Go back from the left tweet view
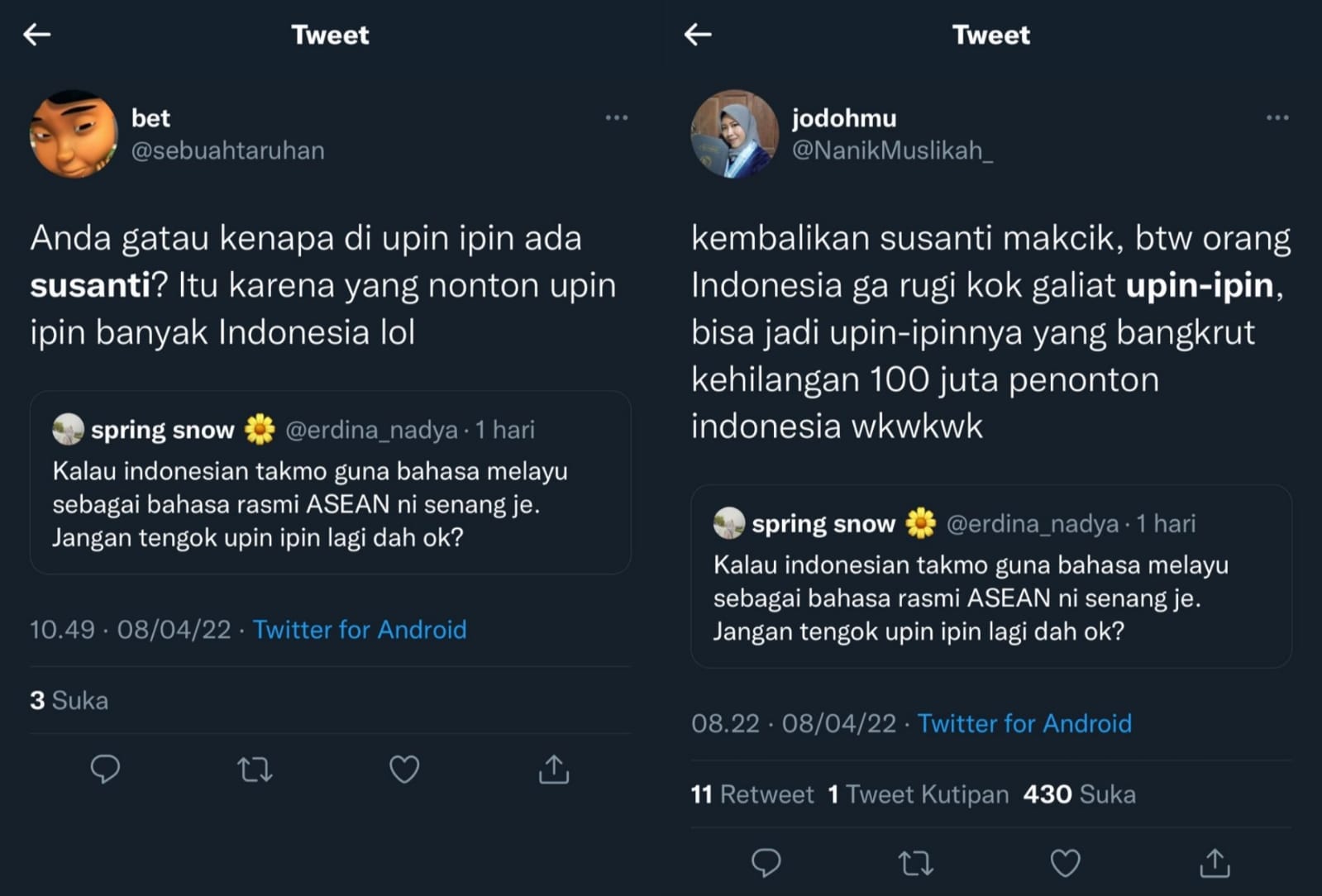 (x=37, y=35)
